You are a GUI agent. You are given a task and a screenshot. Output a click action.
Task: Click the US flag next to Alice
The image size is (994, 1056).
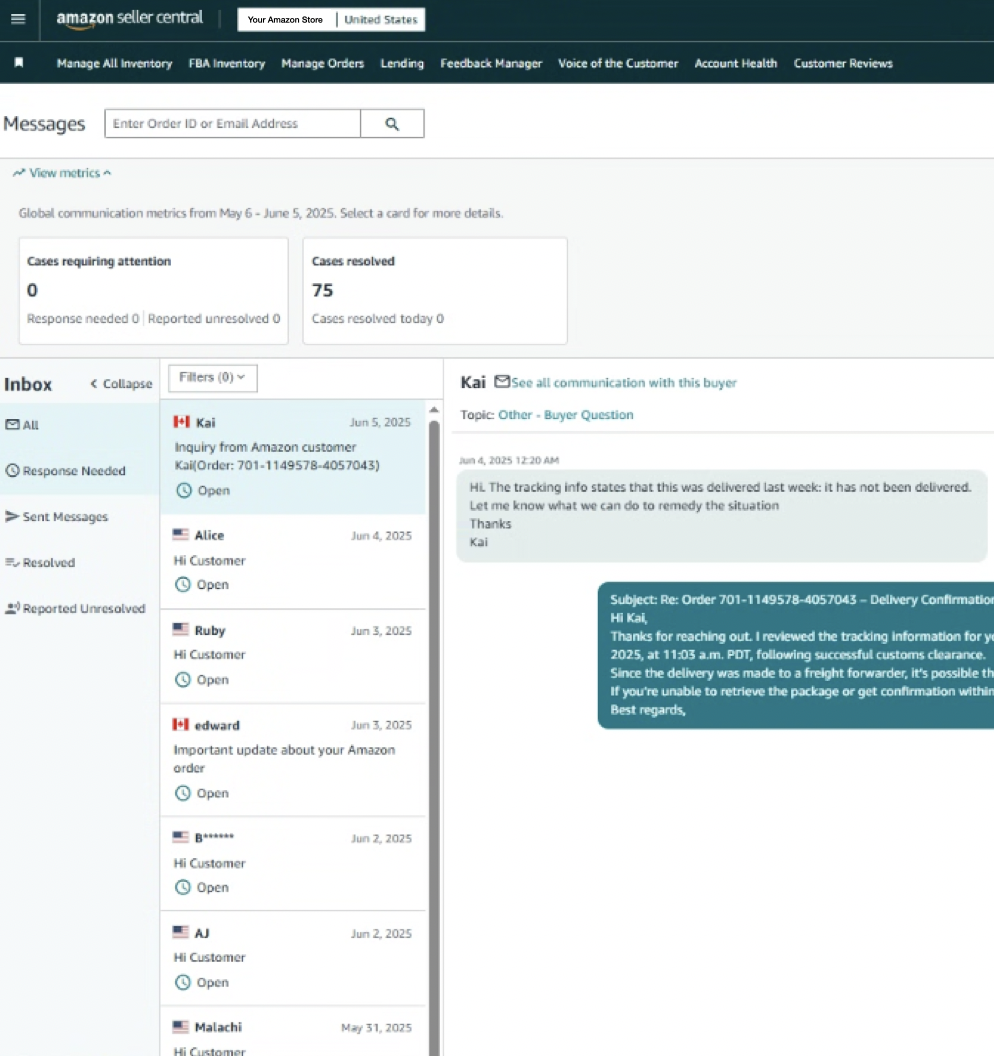point(180,534)
